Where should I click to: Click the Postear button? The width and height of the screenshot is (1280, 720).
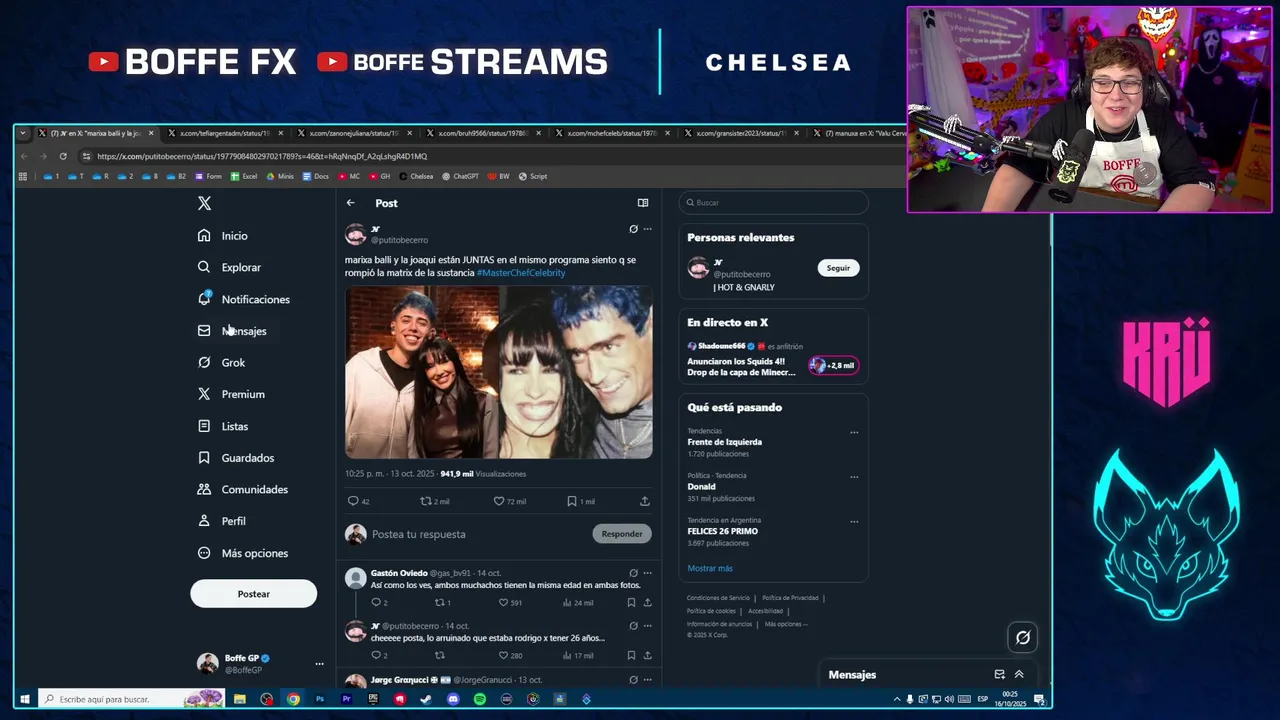[253, 594]
